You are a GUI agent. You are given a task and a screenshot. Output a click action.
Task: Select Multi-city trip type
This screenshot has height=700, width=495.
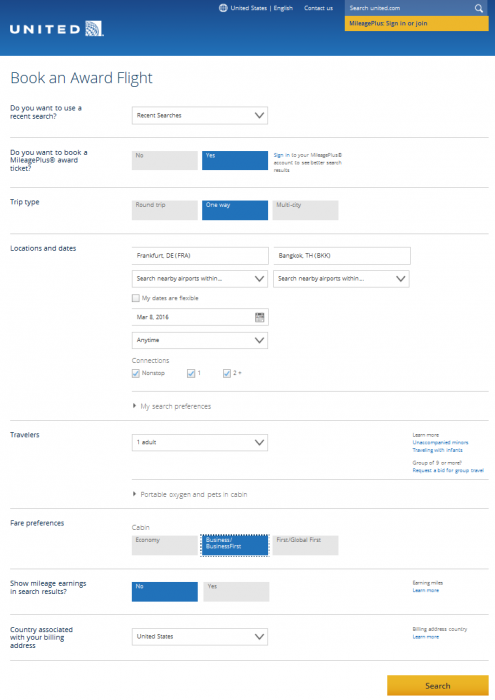(305, 210)
